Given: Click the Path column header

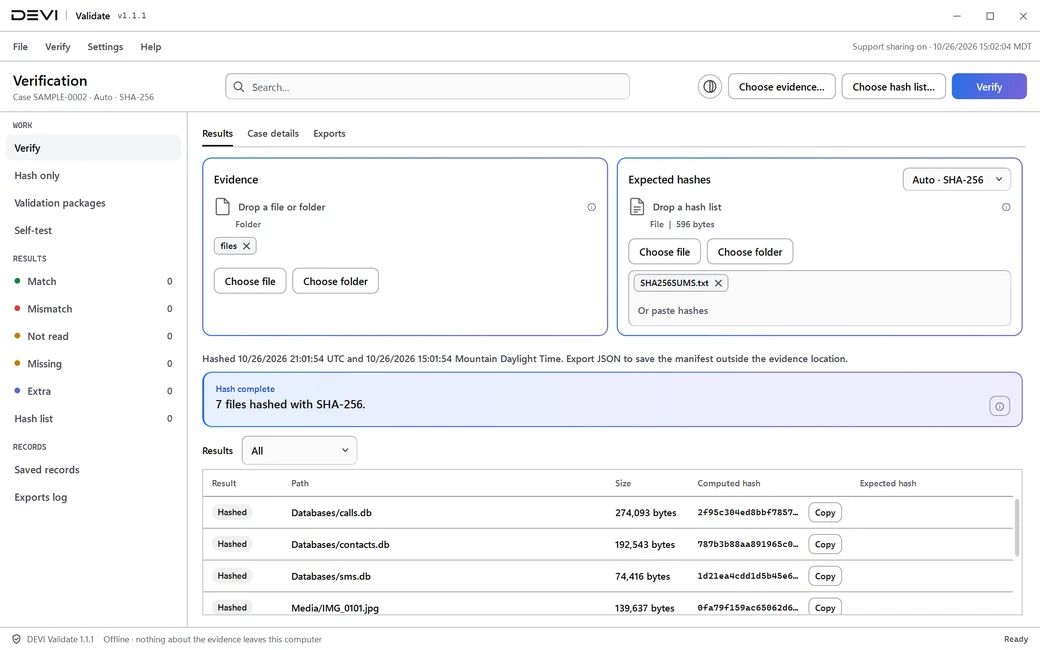Looking at the screenshot, I should 300,484.
